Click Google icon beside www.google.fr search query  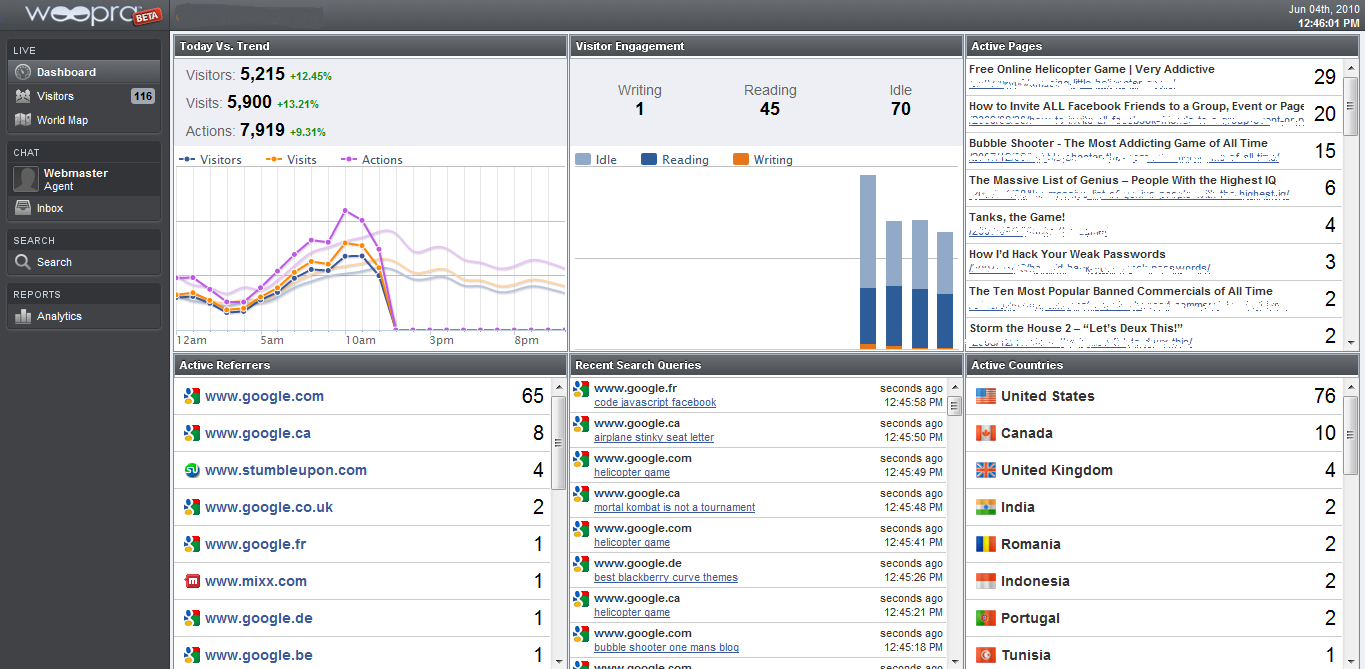(x=581, y=389)
